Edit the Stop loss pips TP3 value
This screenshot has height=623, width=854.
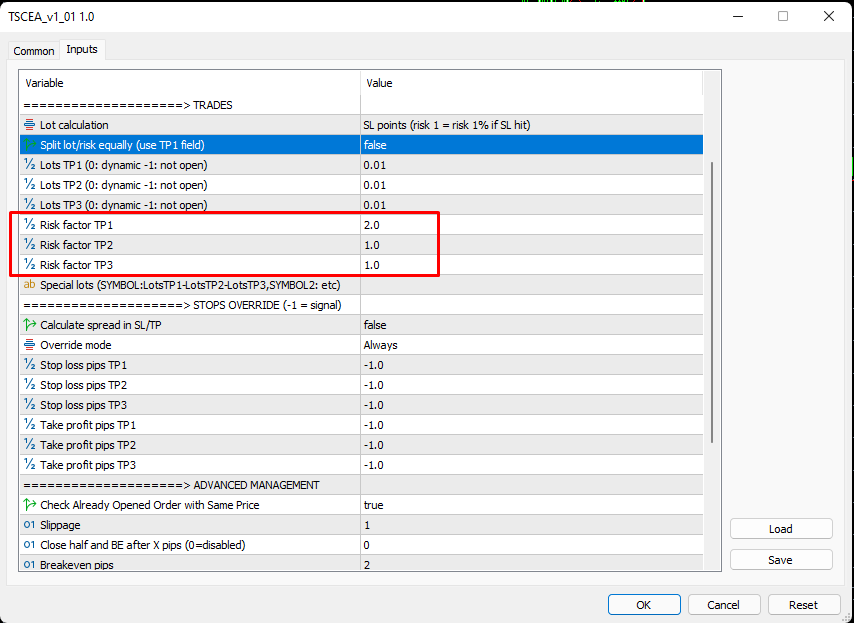(x=532, y=405)
